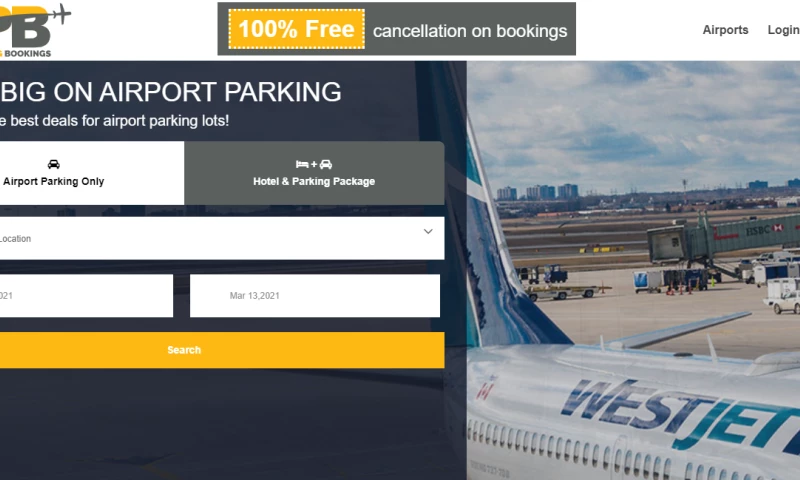
Task: Click the check-in date field ending in 021
Action: tap(86, 296)
